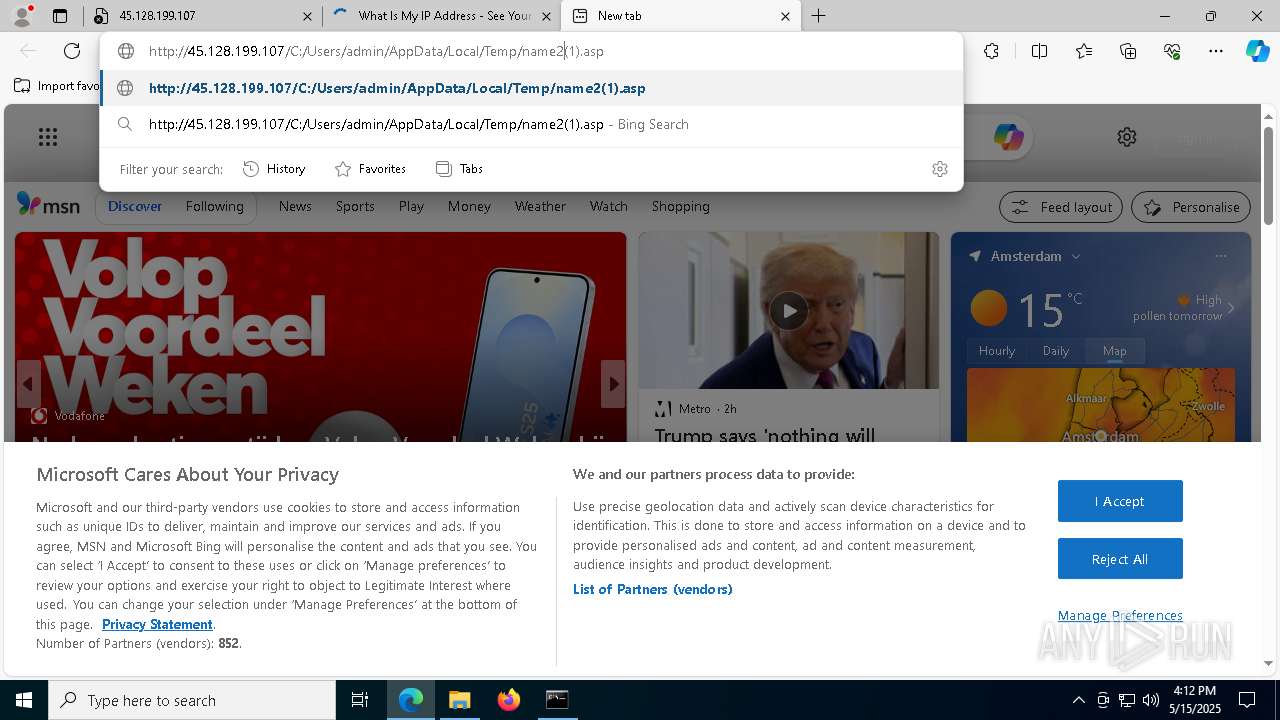The image size is (1280, 720).
Task: Open Browser essentials heart icon
Action: point(1172,51)
